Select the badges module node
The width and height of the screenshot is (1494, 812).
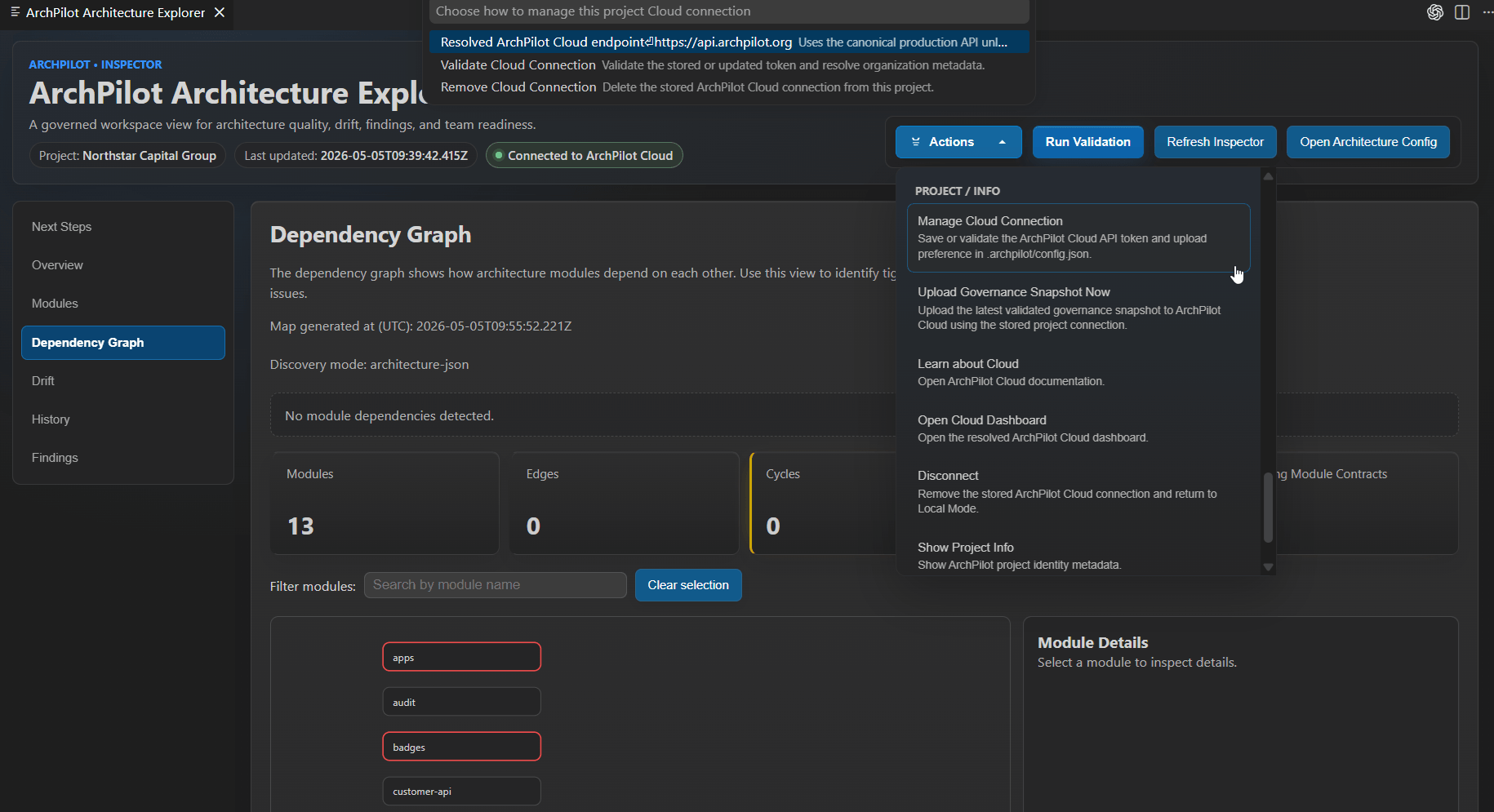[x=462, y=747]
